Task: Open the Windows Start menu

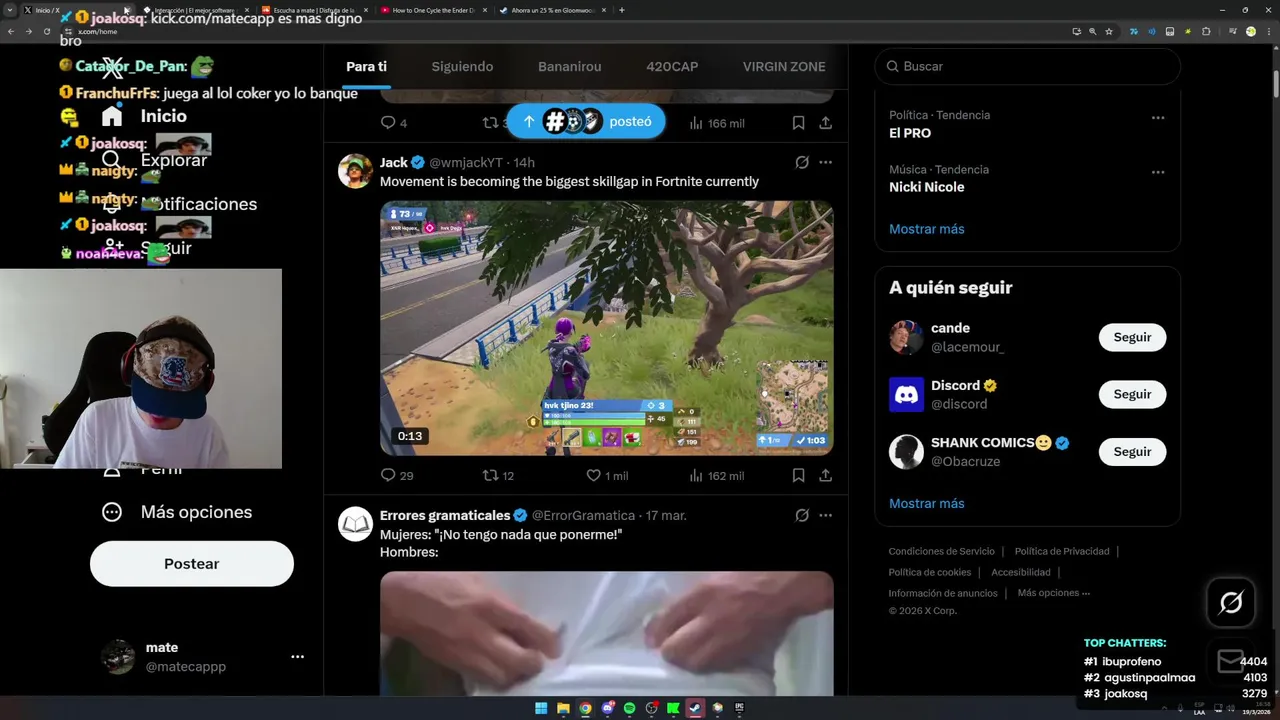Action: click(541, 708)
